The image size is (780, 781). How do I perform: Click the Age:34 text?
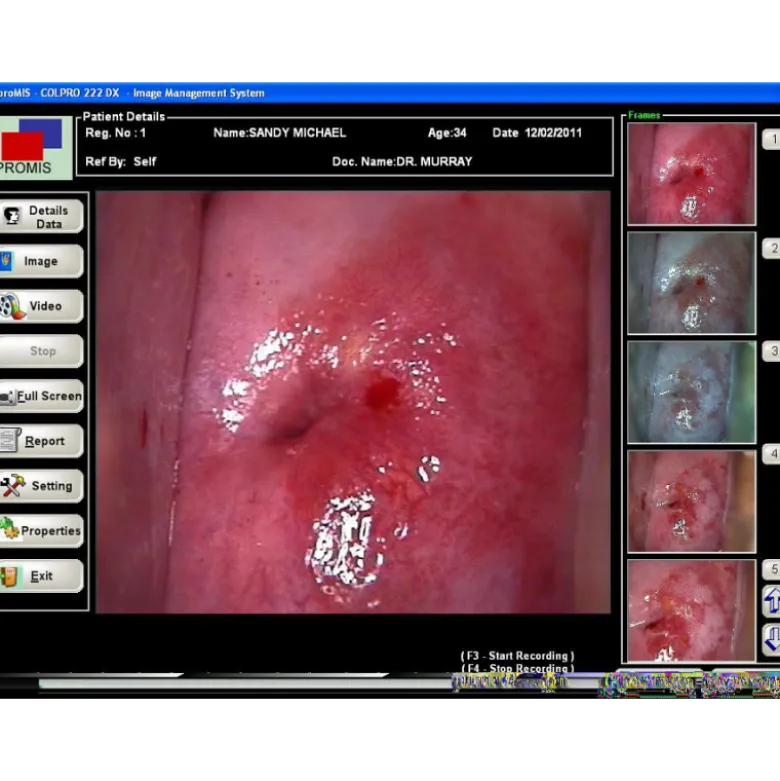click(447, 133)
